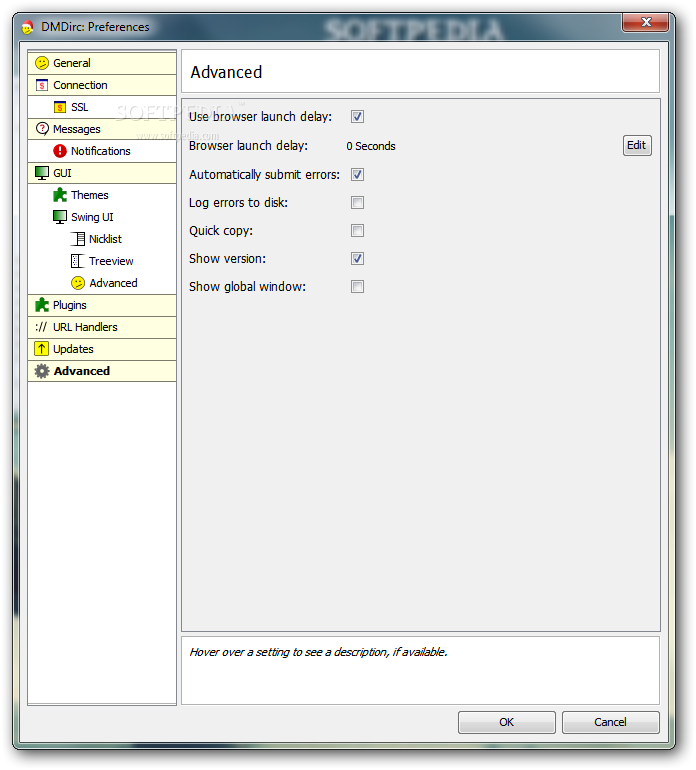Open Themes settings
Image resolution: width=696 pixels, height=770 pixels.
(102, 195)
